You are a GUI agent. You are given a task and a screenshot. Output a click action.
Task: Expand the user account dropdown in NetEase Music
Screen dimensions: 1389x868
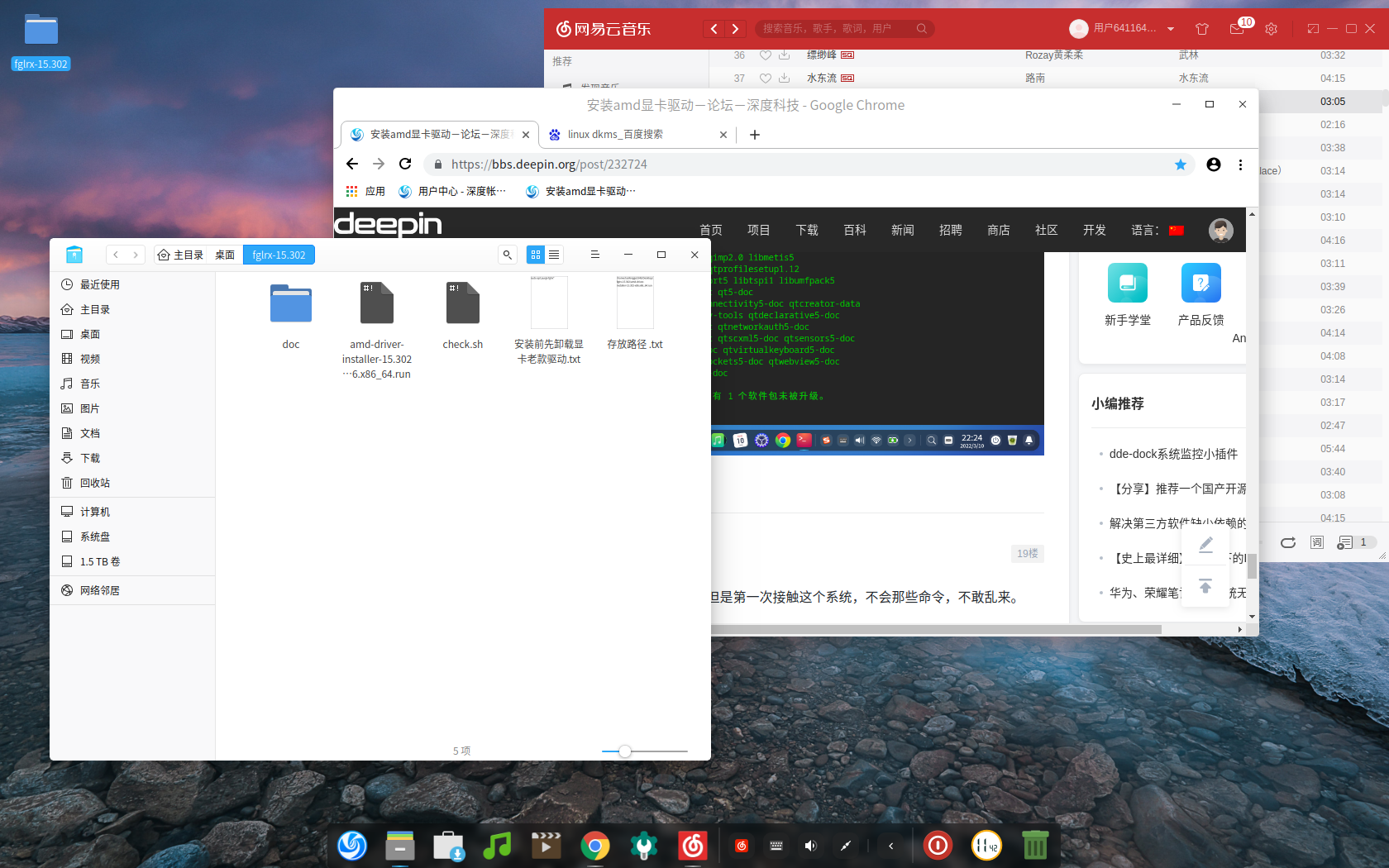point(1171,29)
